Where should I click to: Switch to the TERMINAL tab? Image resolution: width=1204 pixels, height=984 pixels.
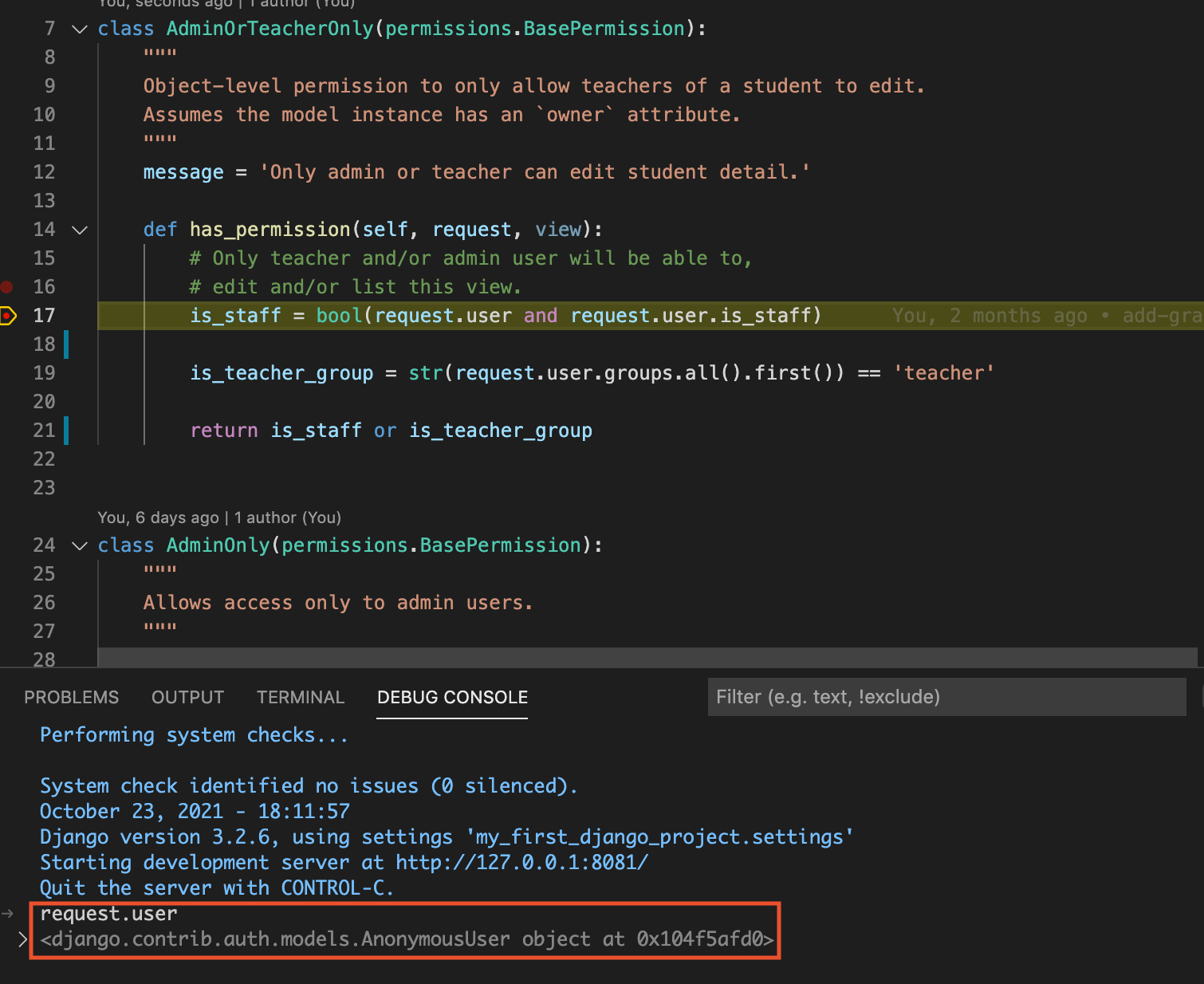click(x=300, y=697)
